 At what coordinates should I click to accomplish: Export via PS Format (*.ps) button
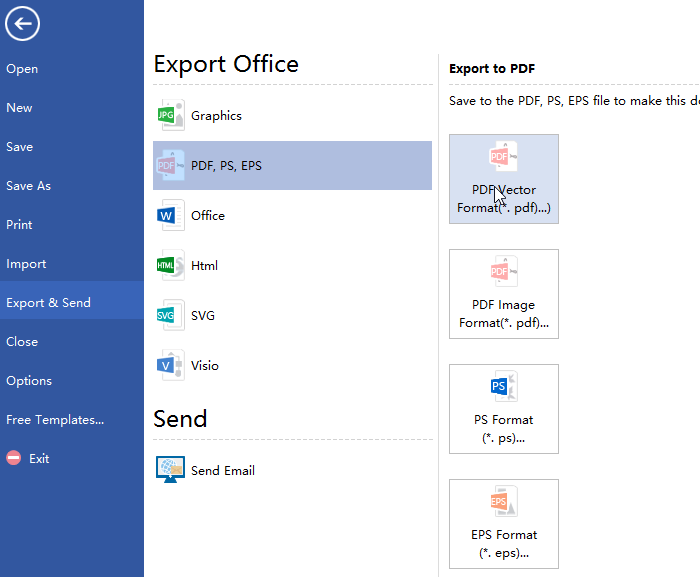504,409
